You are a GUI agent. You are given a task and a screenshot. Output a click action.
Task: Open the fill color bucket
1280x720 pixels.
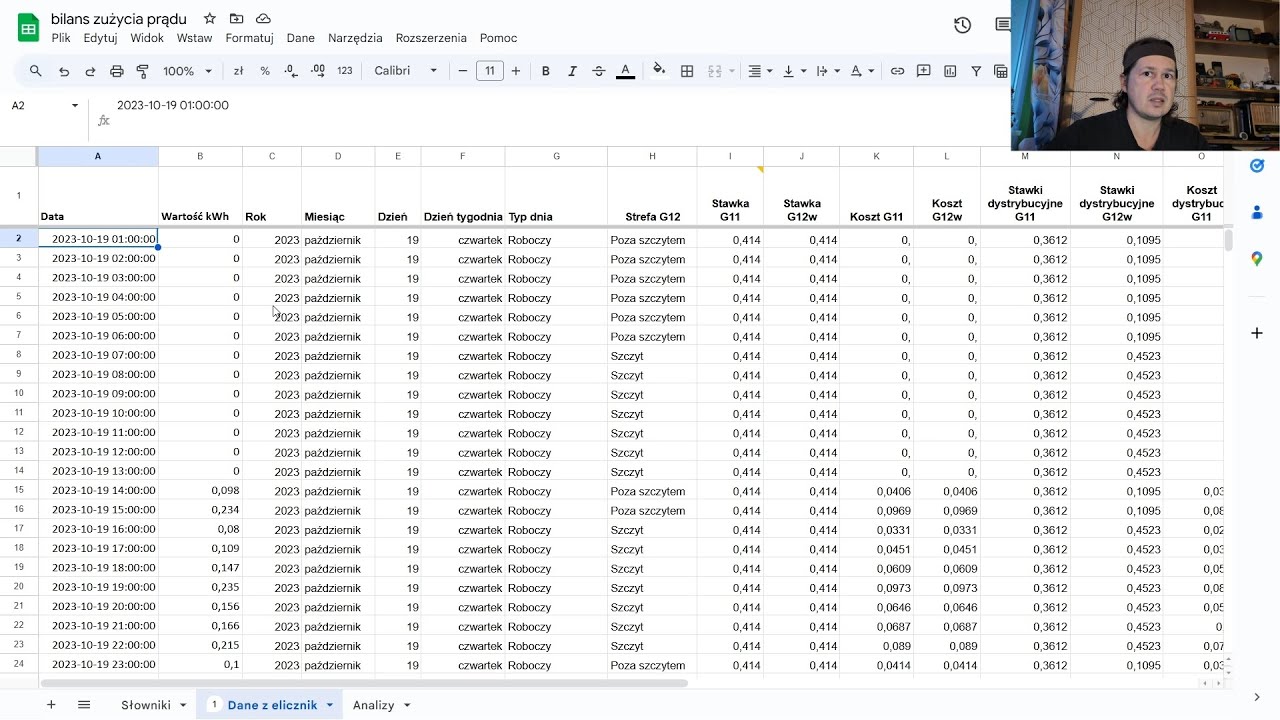[x=659, y=71]
